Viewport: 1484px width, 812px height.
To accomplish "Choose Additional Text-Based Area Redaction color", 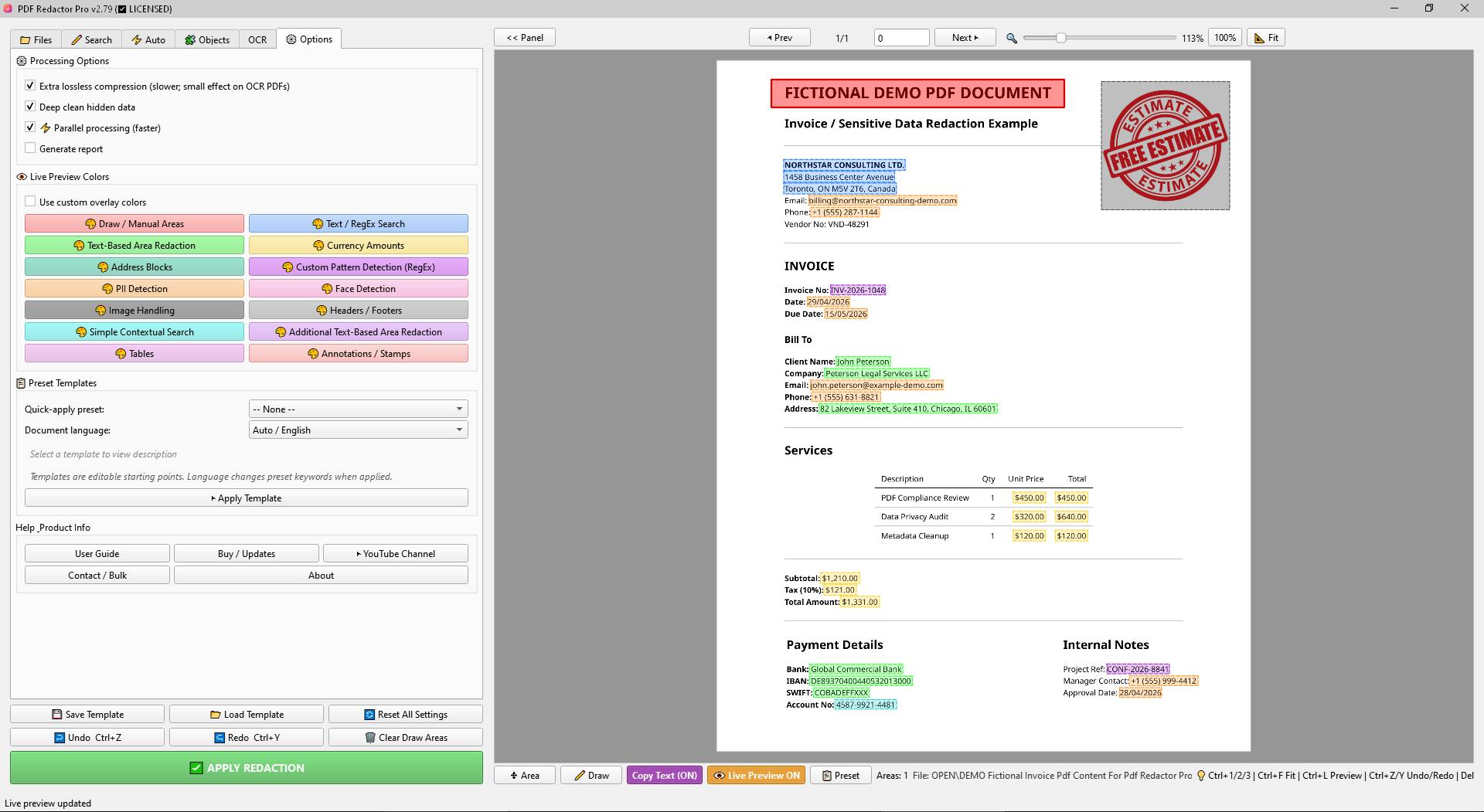I will [359, 332].
